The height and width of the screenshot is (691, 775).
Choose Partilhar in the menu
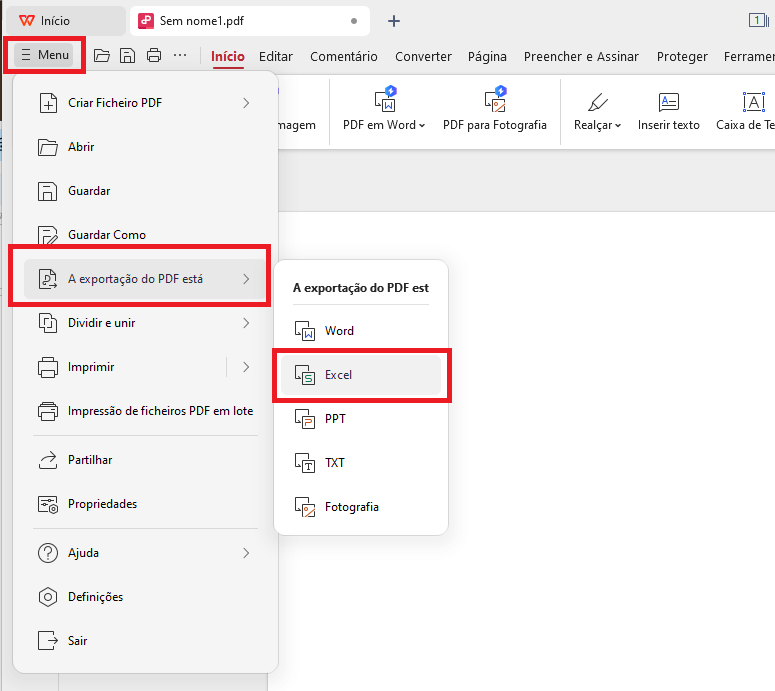pos(145,460)
